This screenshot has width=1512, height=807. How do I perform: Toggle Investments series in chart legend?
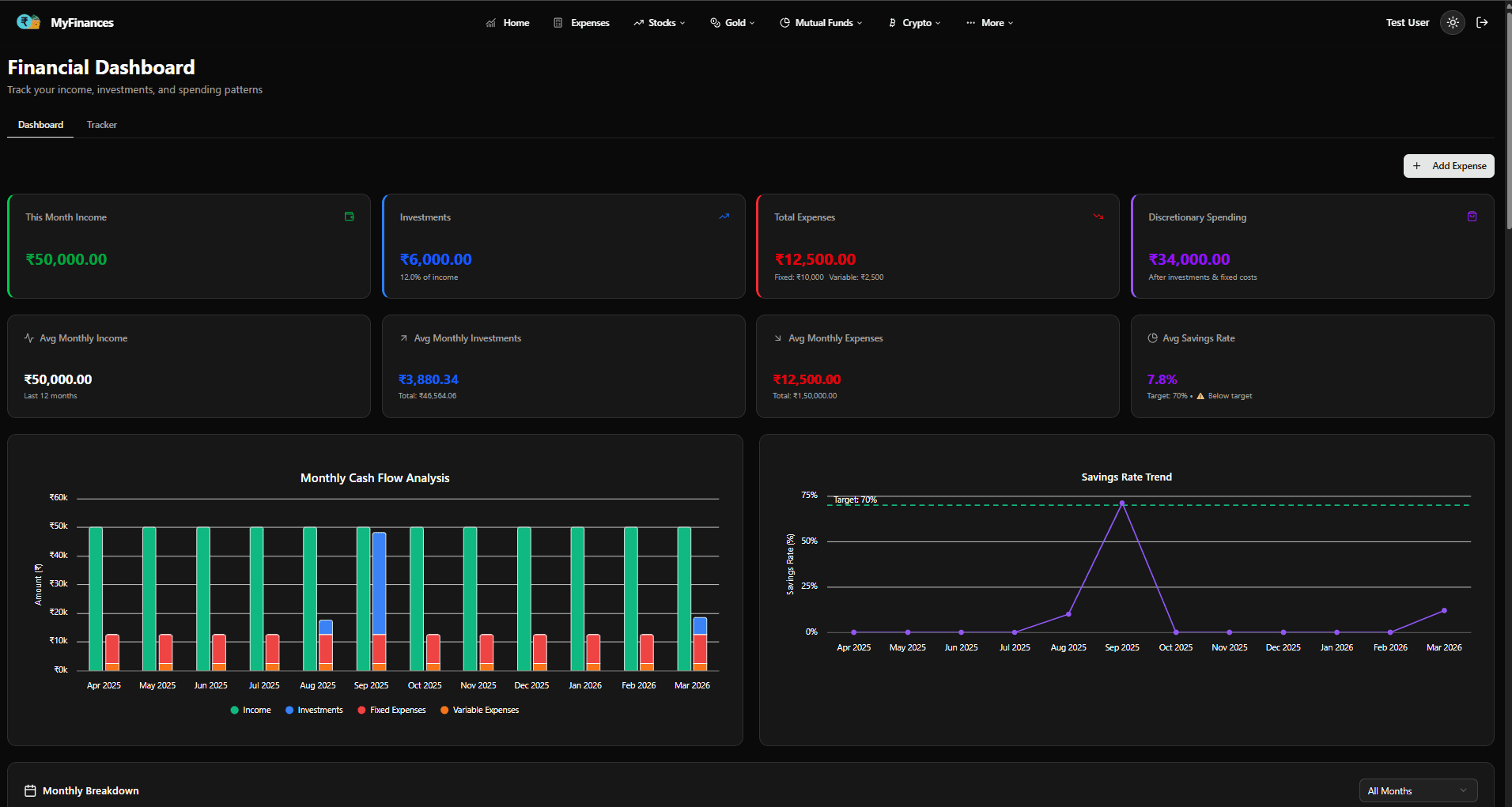click(314, 710)
